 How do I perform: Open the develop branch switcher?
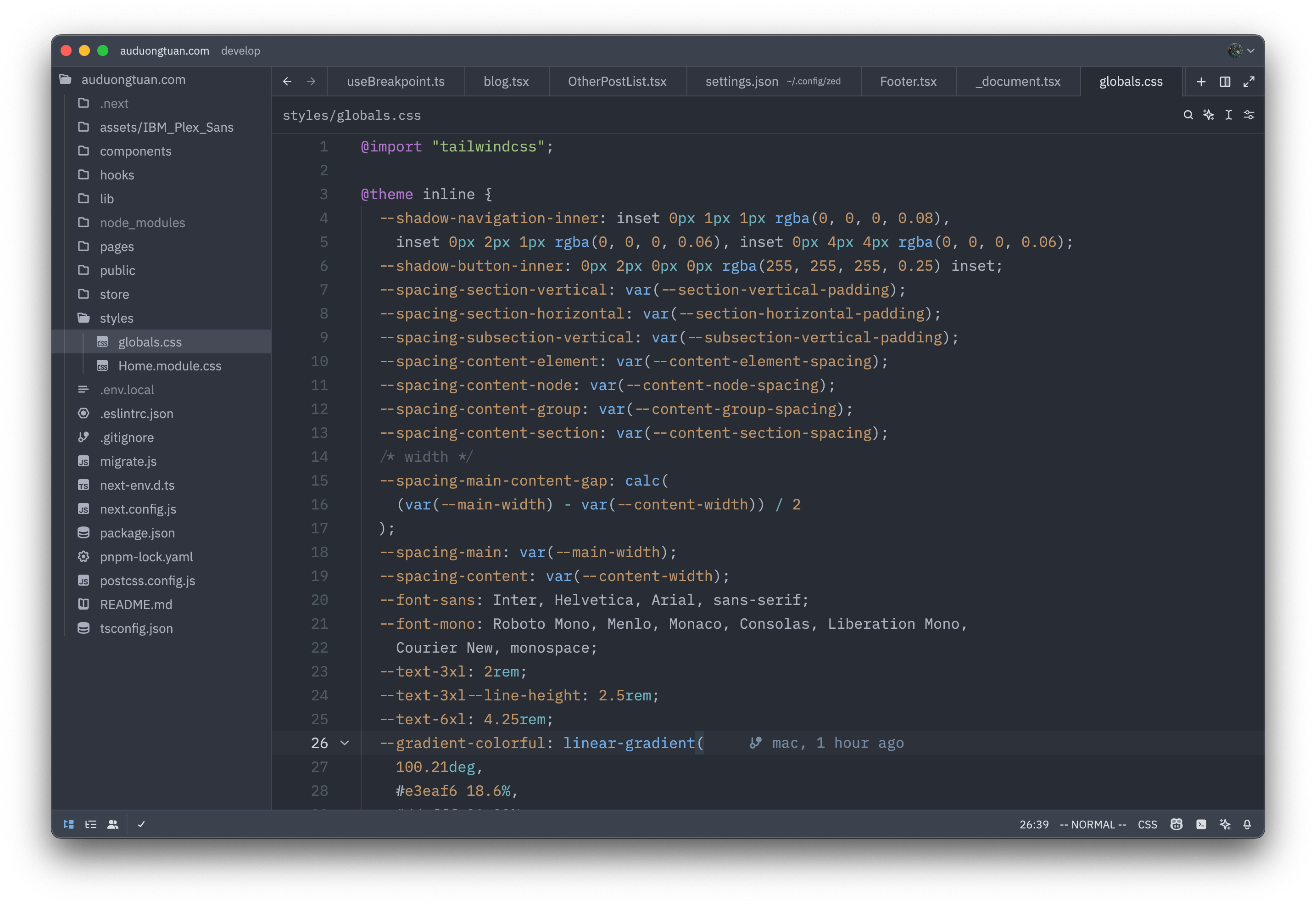(x=240, y=50)
